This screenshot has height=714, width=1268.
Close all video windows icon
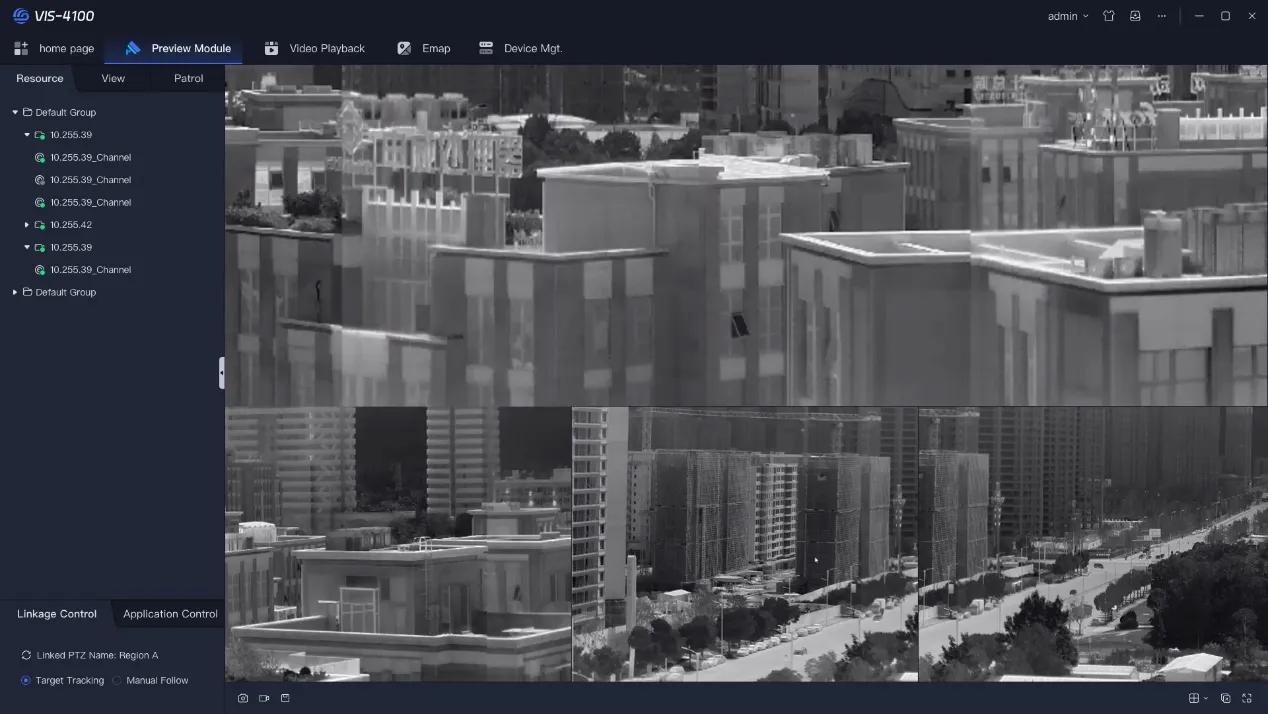(1226, 698)
